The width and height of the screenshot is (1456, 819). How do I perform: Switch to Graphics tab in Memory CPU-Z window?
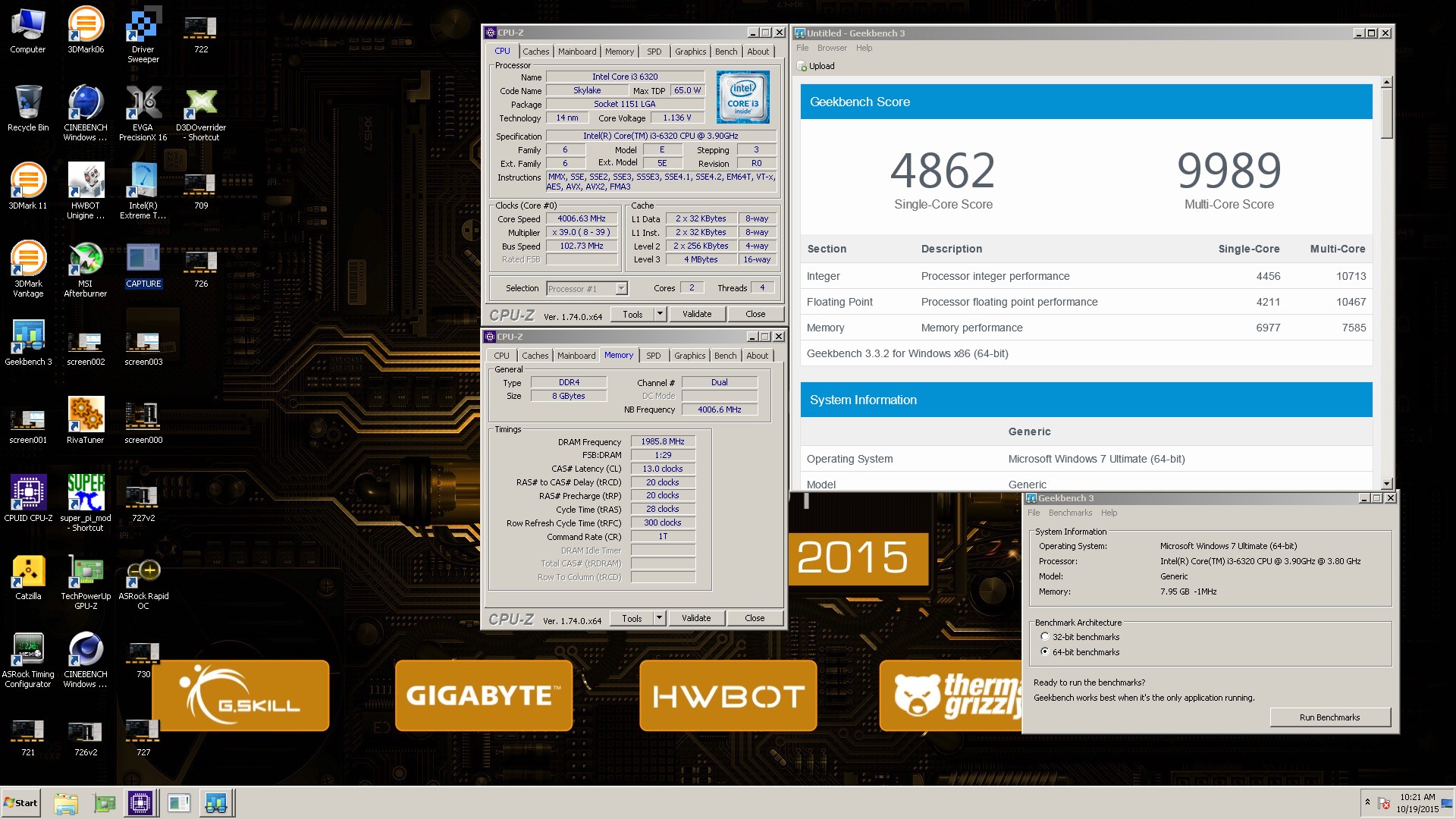pyautogui.click(x=689, y=356)
